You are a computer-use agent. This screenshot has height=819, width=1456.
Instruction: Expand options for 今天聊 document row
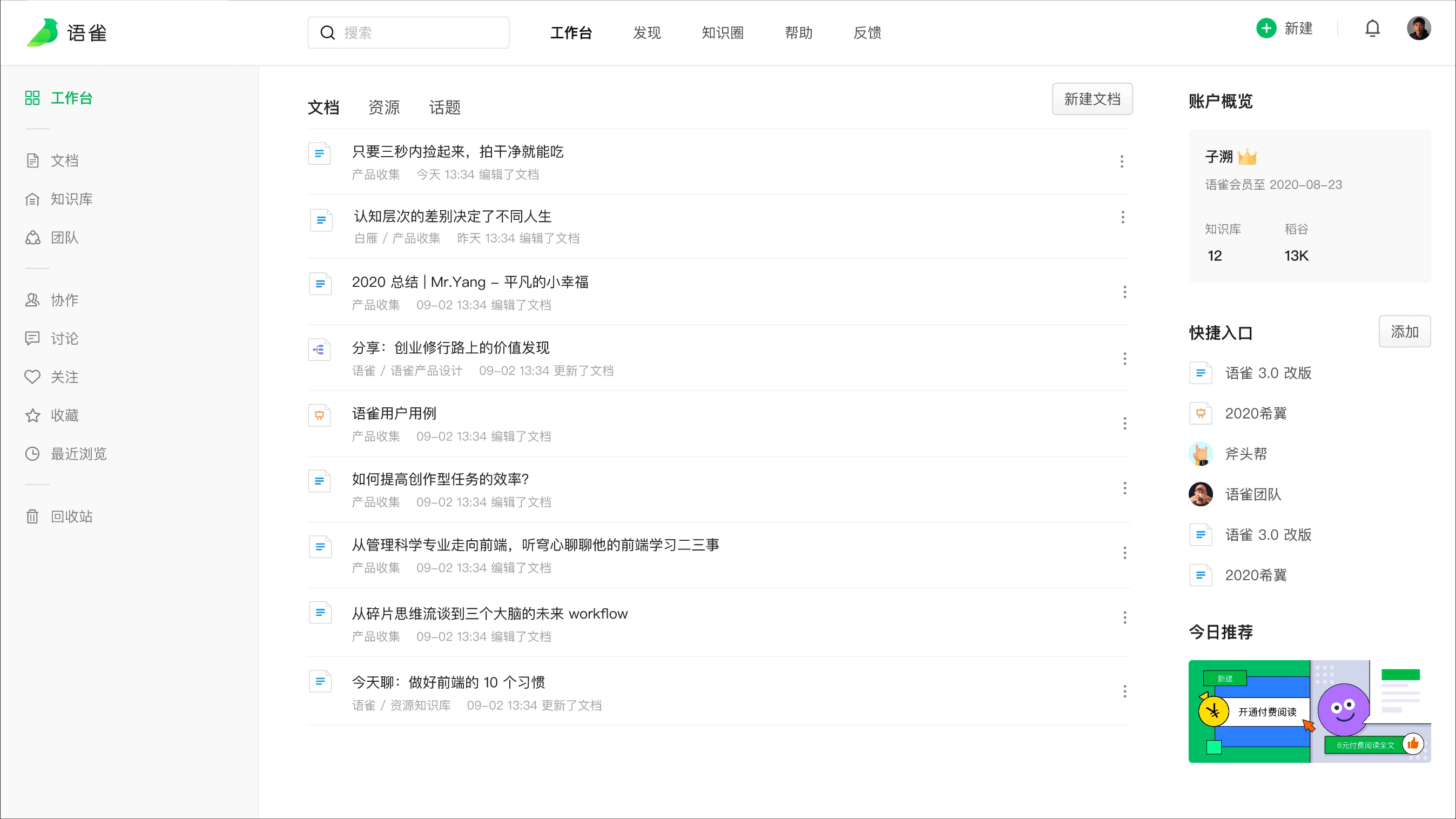click(x=1124, y=692)
